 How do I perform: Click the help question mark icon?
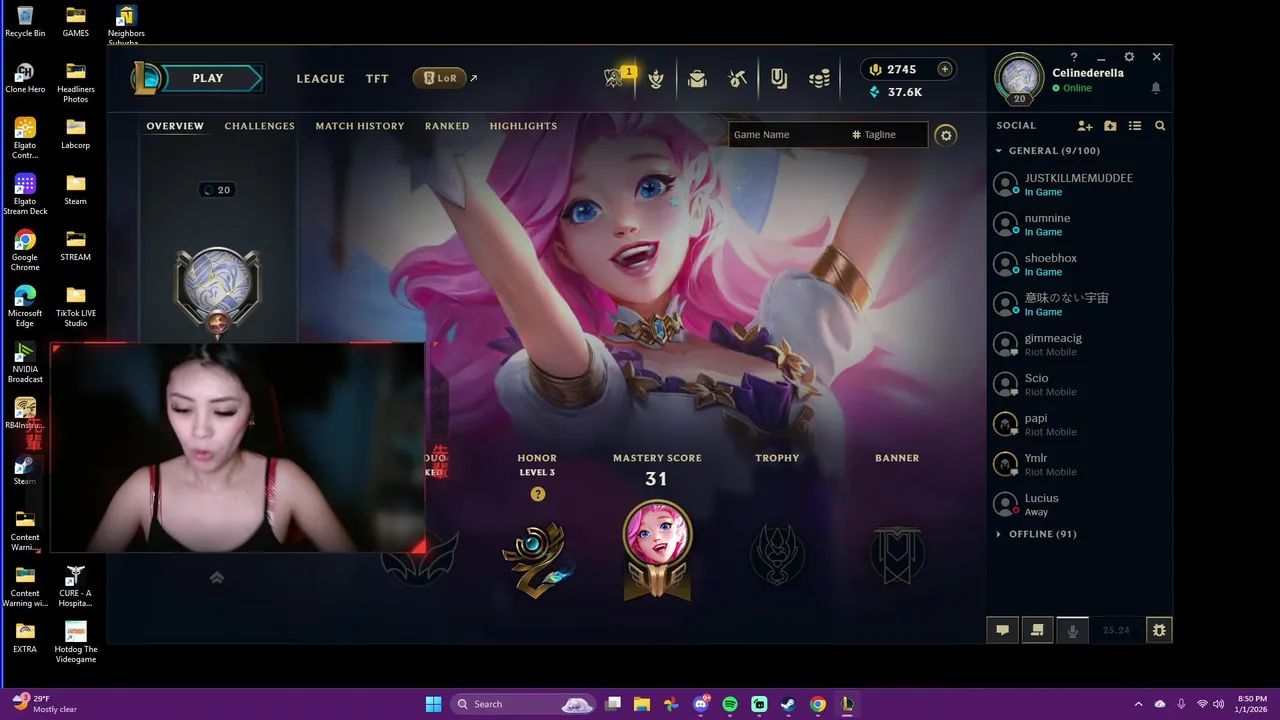coord(1074,57)
